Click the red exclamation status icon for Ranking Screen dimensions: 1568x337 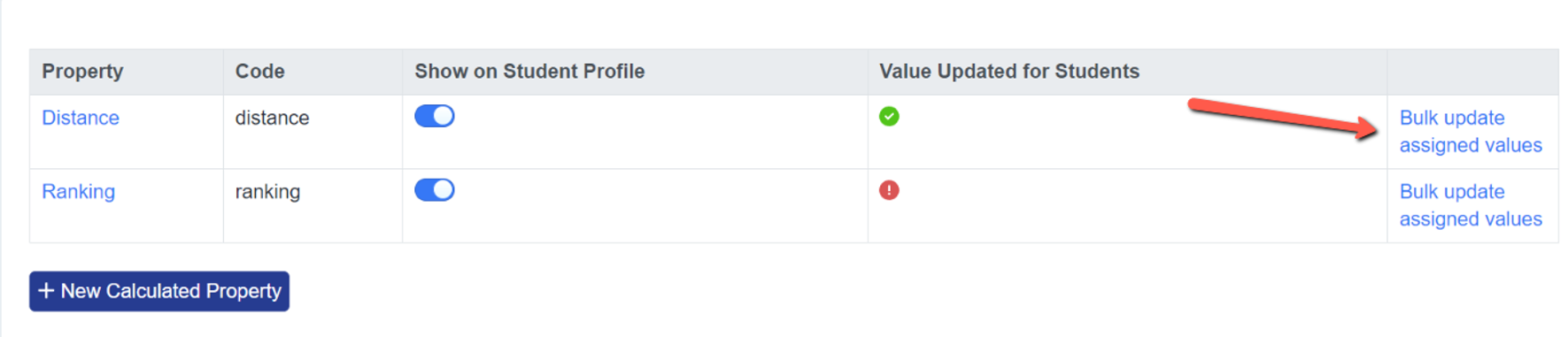click(x=889, y=190)
